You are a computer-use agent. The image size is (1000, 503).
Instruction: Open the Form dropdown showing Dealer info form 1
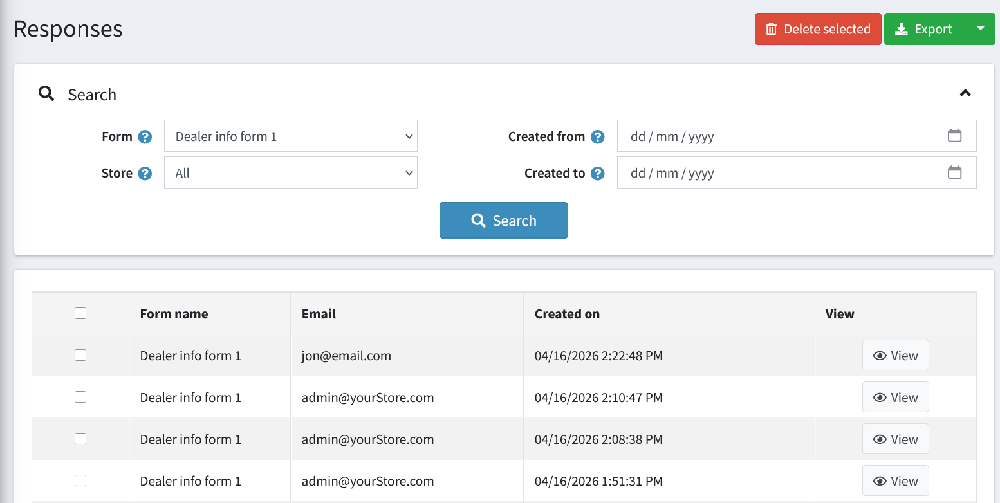pos(291,136)
